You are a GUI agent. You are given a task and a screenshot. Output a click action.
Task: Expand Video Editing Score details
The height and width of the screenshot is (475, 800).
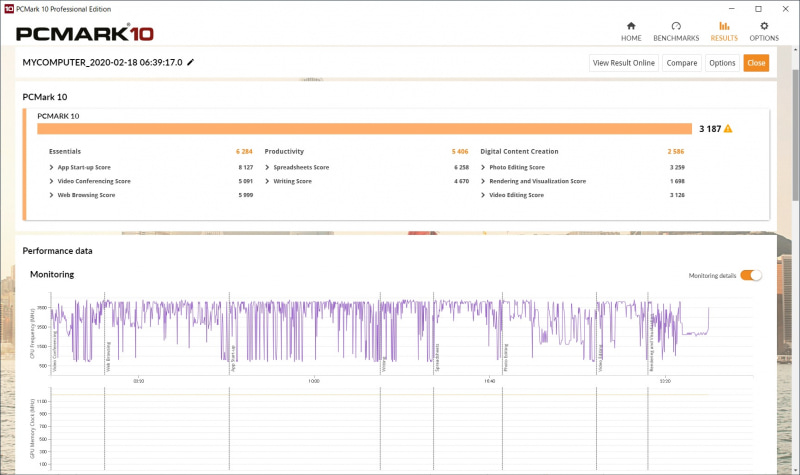pyautogui.click(x=483, y=195)
